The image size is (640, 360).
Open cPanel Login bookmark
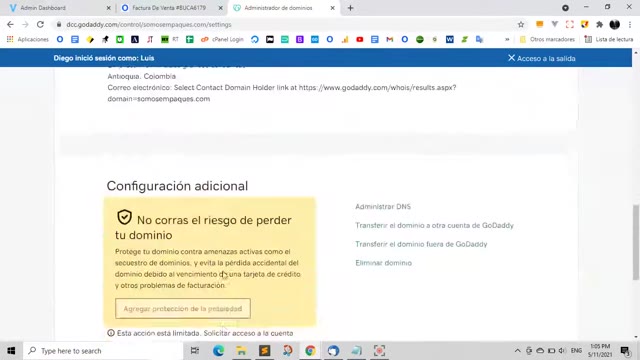pyautogui.click(x=222, y=40)
